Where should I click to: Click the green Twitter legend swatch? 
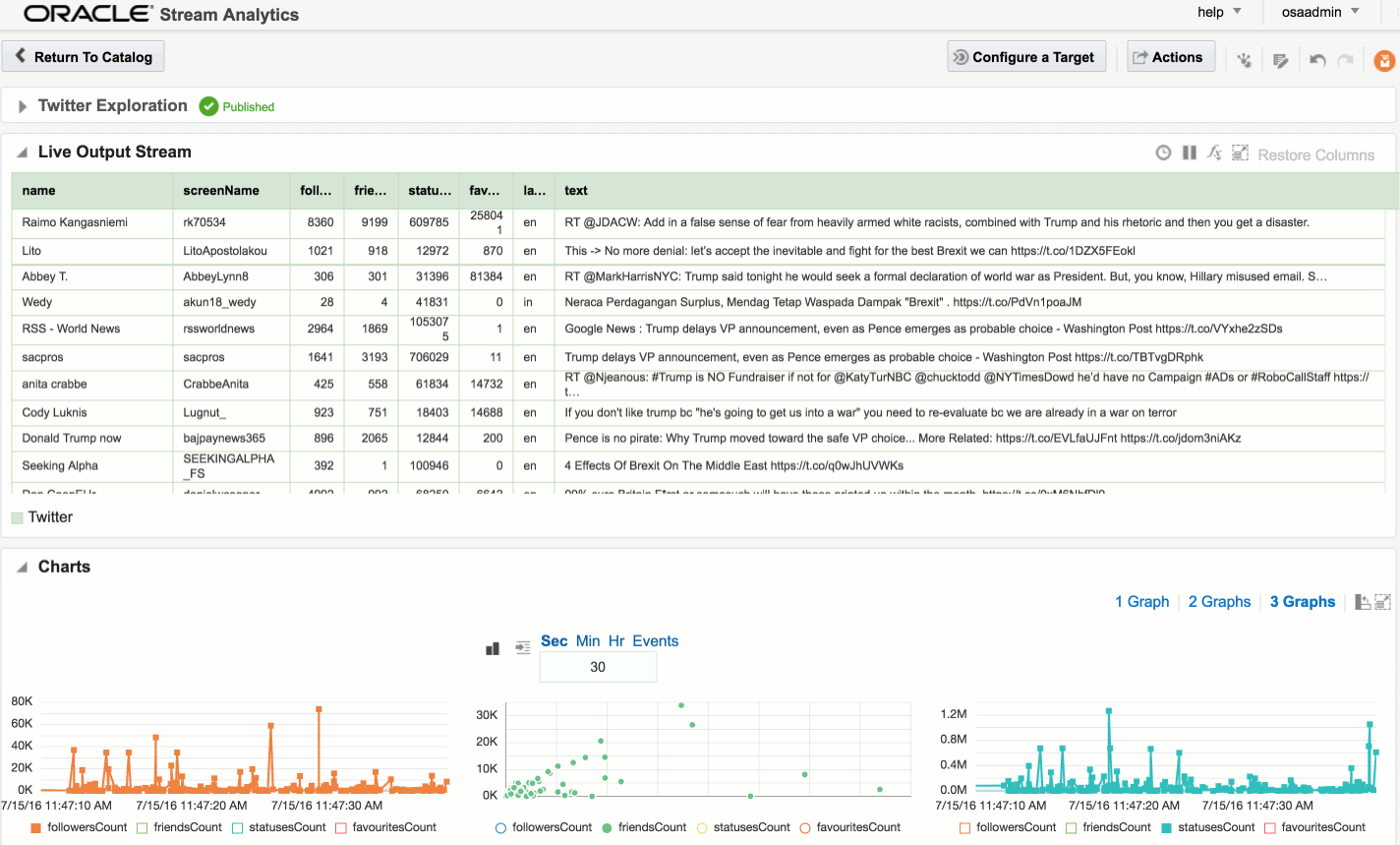pos(17,517)
